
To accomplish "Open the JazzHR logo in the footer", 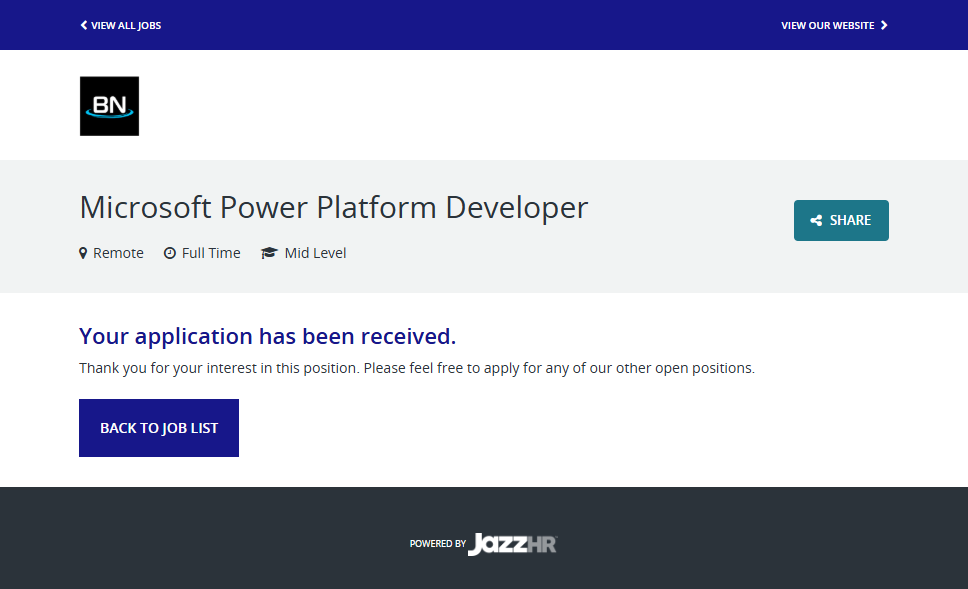I will coord(512,544).
